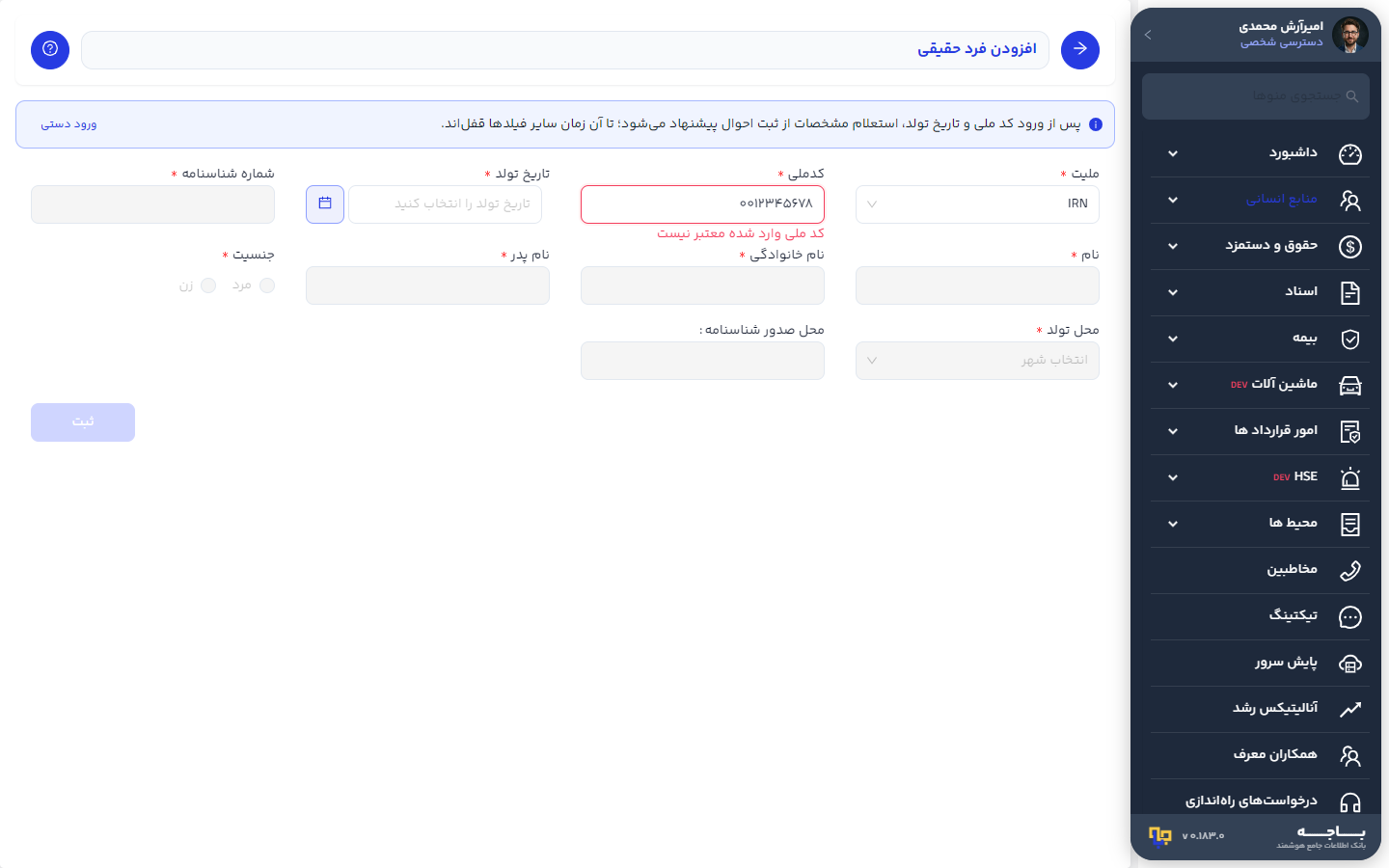
Task: Click the پایش سرور server monitoring icon
Action: point(1350,664)
